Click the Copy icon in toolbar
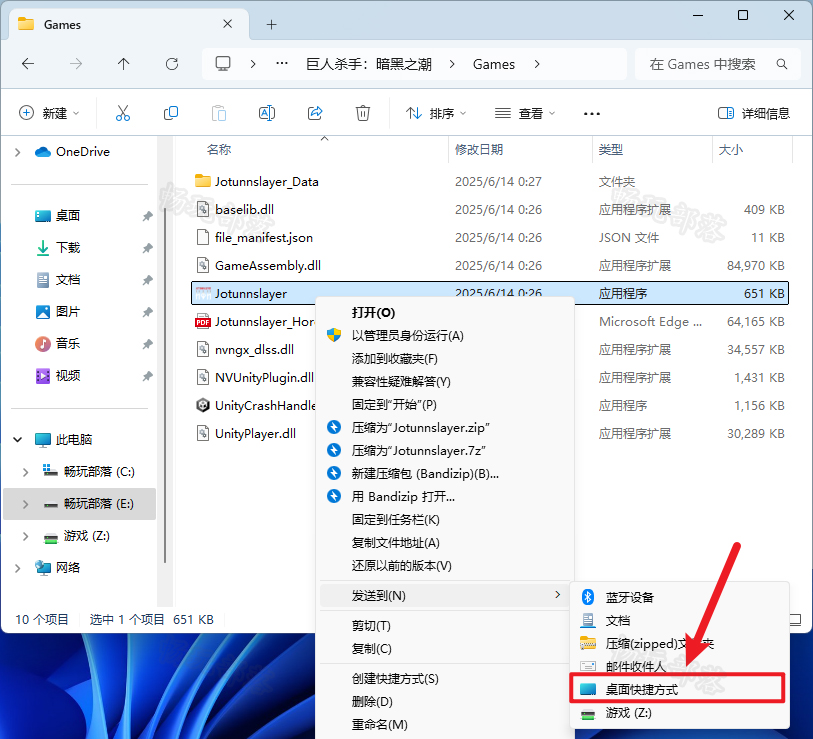The image size is (813, 739). click(x=171, y=113)
